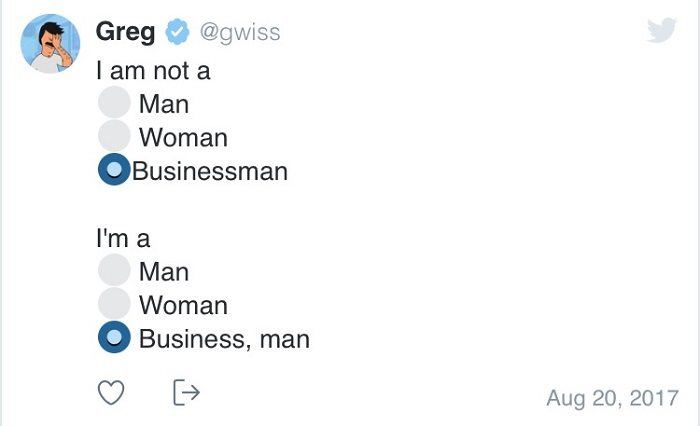Click the 'Businessman' option text
This screenshot has width=700, height=426.
coord(210,171)
